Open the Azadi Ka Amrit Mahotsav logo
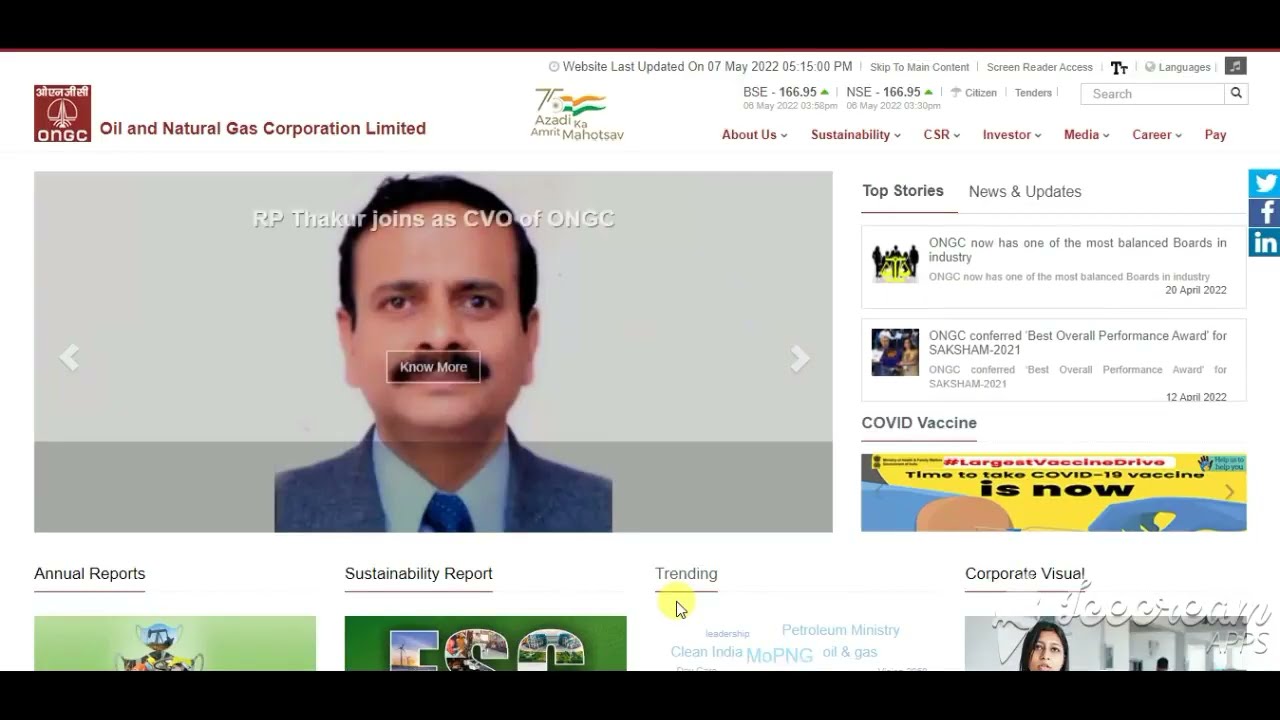The height and width of the screenshot is (720, 1280). point(577,114)
